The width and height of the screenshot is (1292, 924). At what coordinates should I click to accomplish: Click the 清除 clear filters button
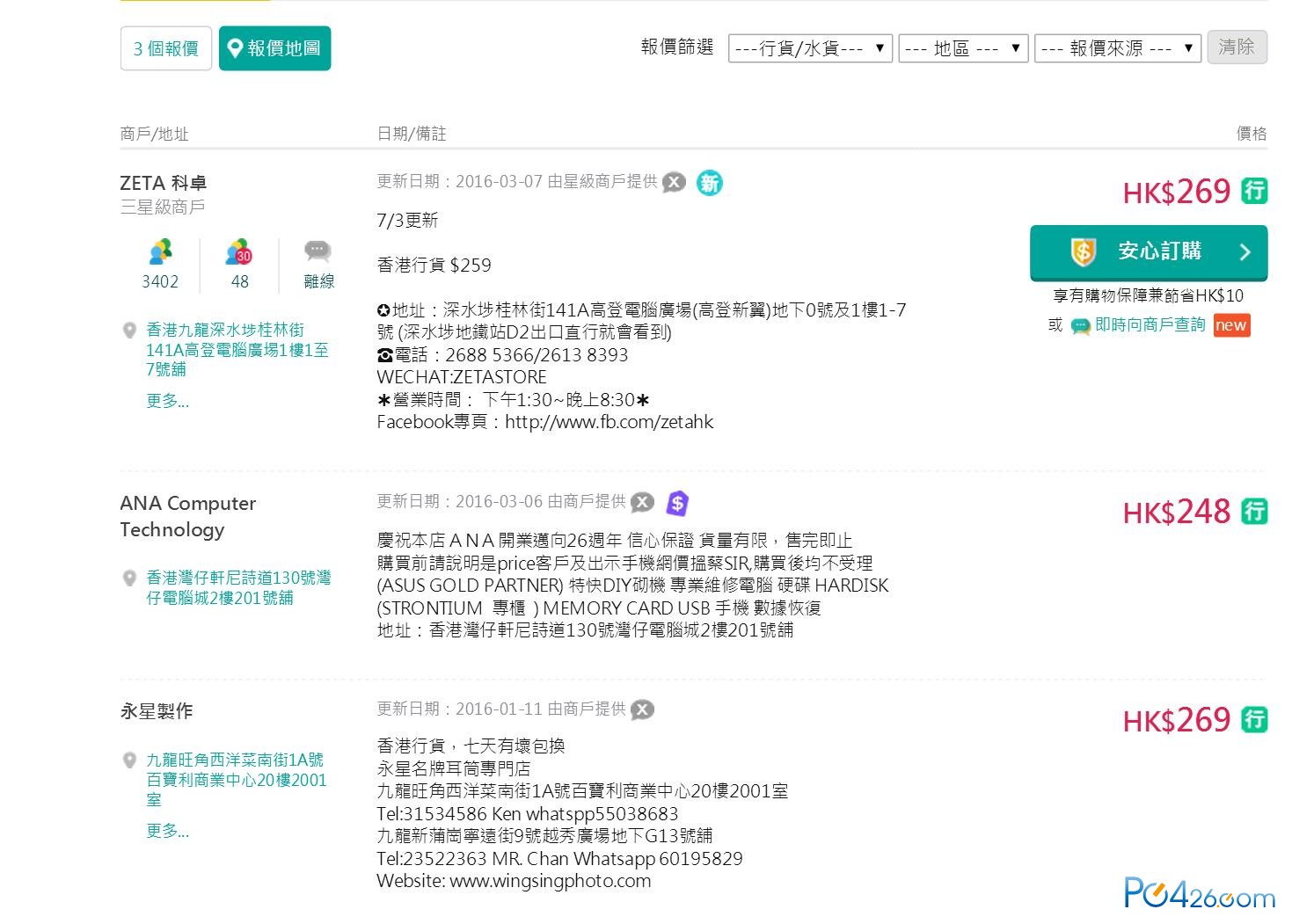(1237, 47)
